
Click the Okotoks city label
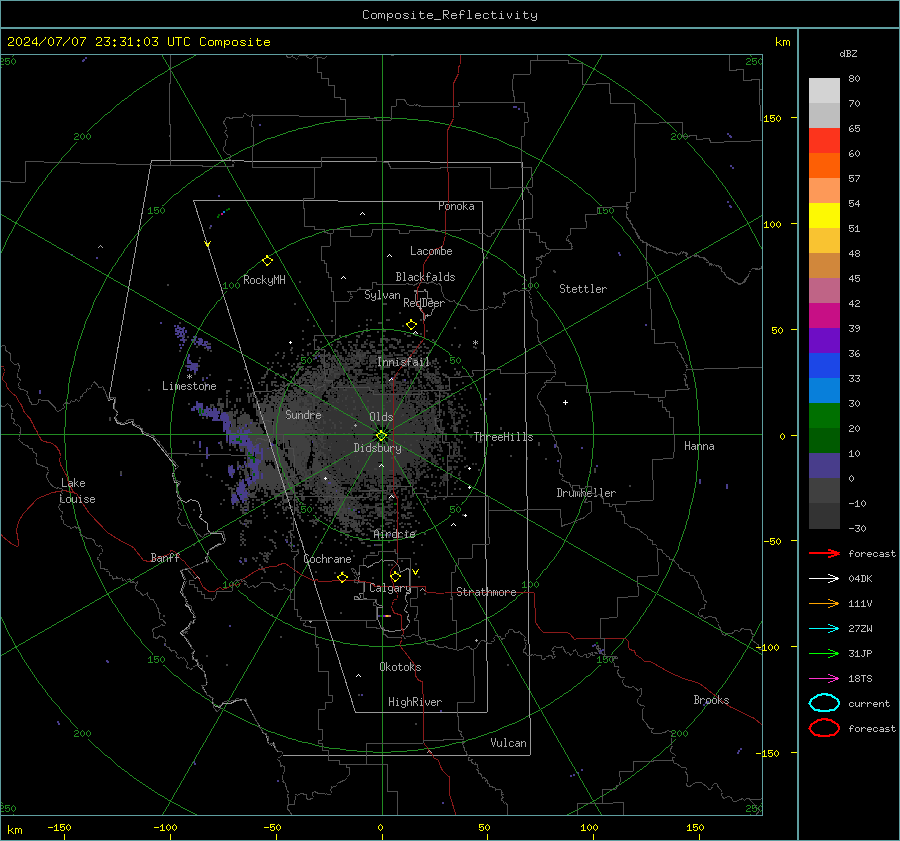point(400,667)
